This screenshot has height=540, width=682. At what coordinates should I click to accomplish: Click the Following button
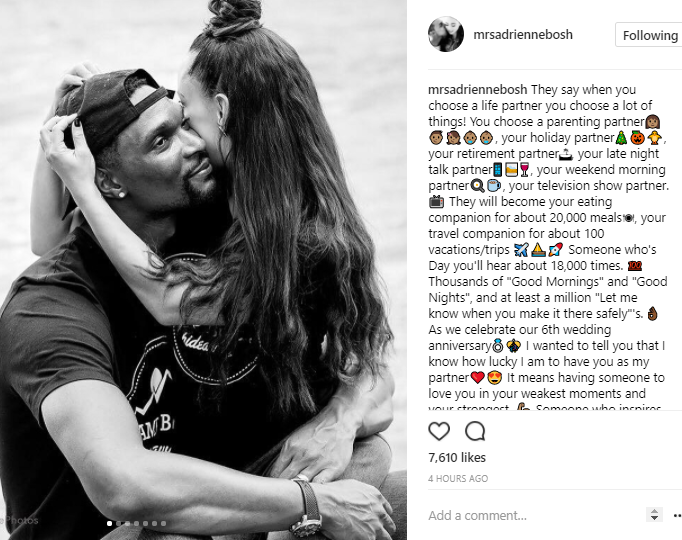[650, 35]
